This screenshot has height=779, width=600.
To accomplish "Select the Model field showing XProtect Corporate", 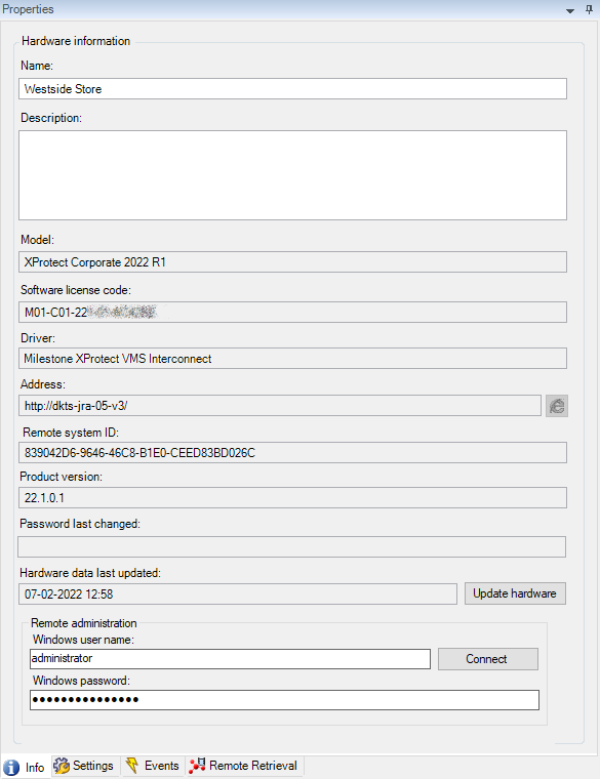I will coord(292,262).
